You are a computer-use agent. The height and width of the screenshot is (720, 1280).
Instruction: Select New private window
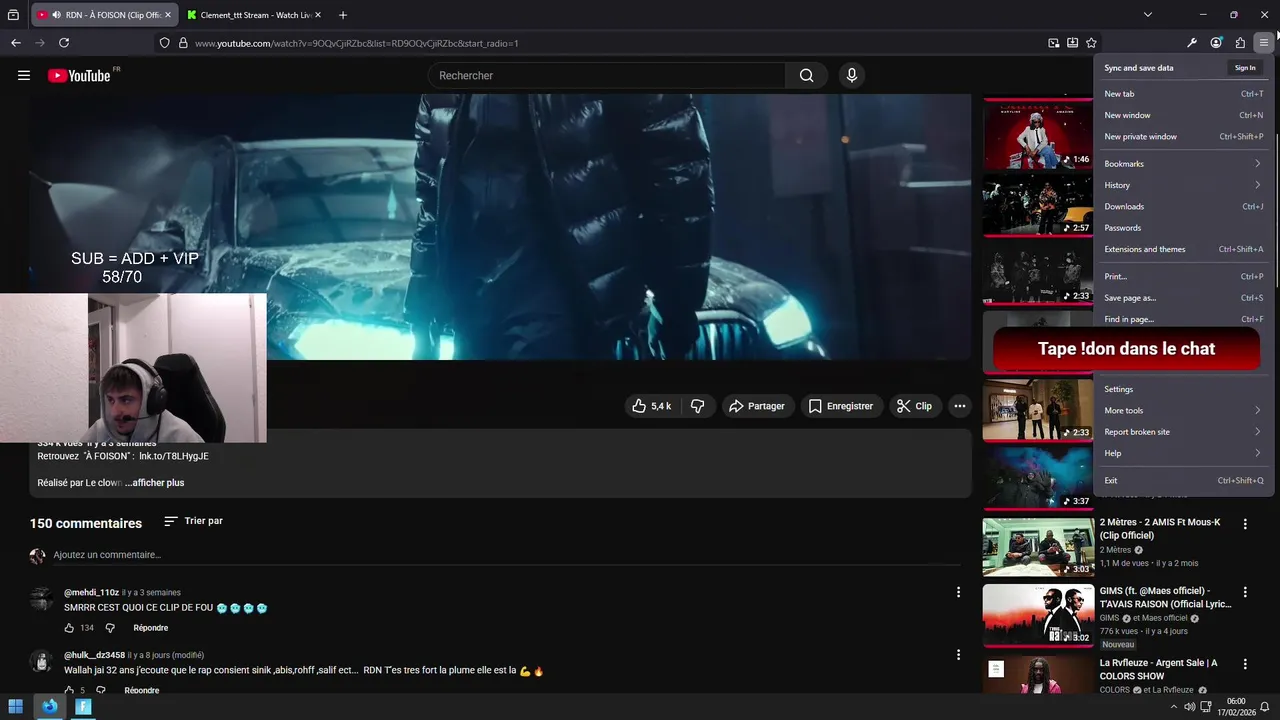tap(1183, 137)
